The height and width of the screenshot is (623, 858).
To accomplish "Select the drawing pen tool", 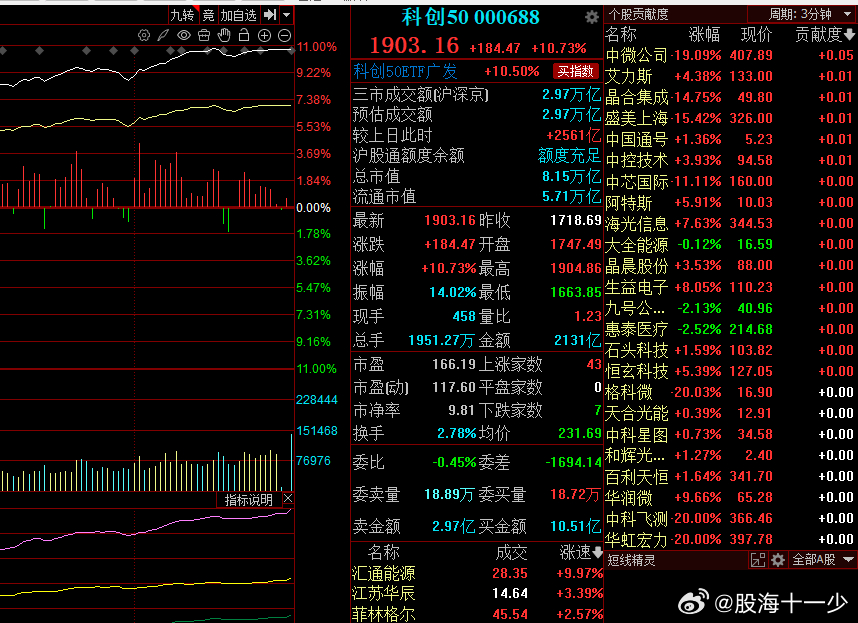I will click(x=164, y=36).
